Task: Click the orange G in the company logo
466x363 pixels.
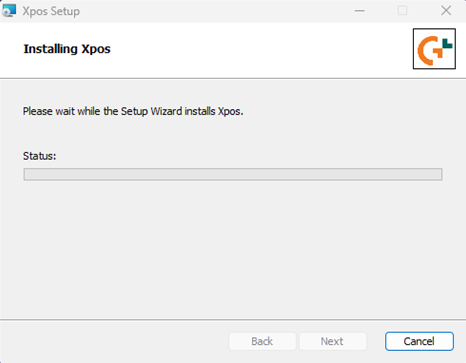Action: [x=429, y=51]
